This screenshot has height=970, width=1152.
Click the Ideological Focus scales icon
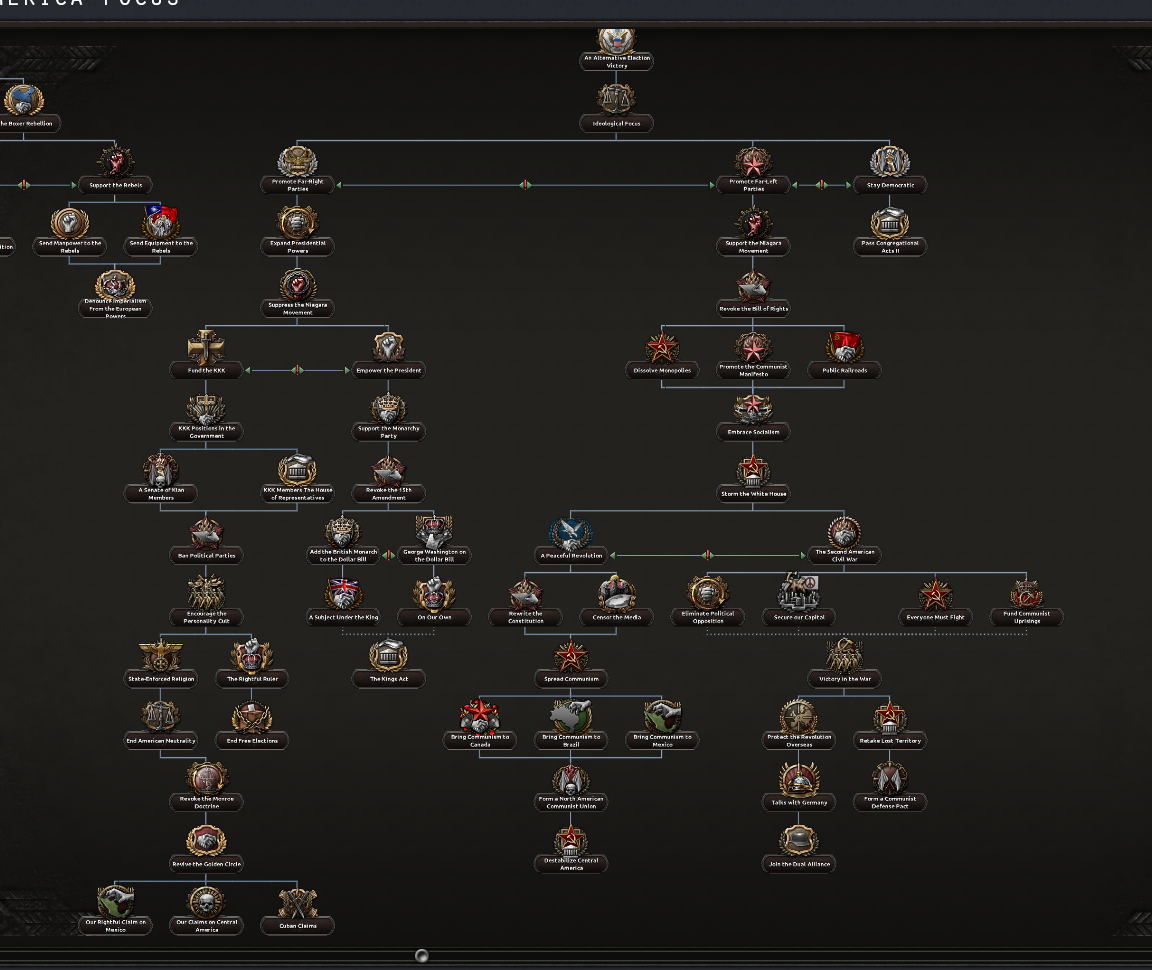pyautogui.click(x=616, y=98)
